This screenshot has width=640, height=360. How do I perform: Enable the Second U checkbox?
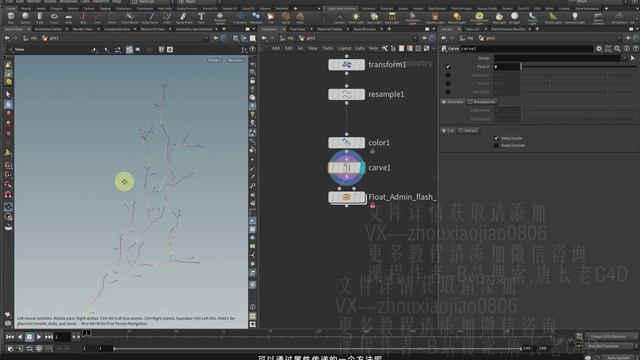pyautogui.click(x=448, y=75)
